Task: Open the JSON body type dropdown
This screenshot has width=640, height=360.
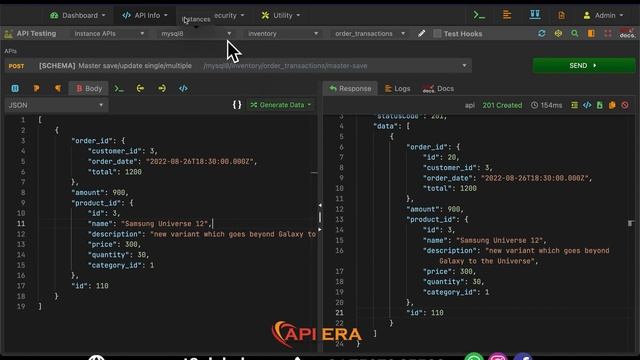Action: (x=56, y=105)
